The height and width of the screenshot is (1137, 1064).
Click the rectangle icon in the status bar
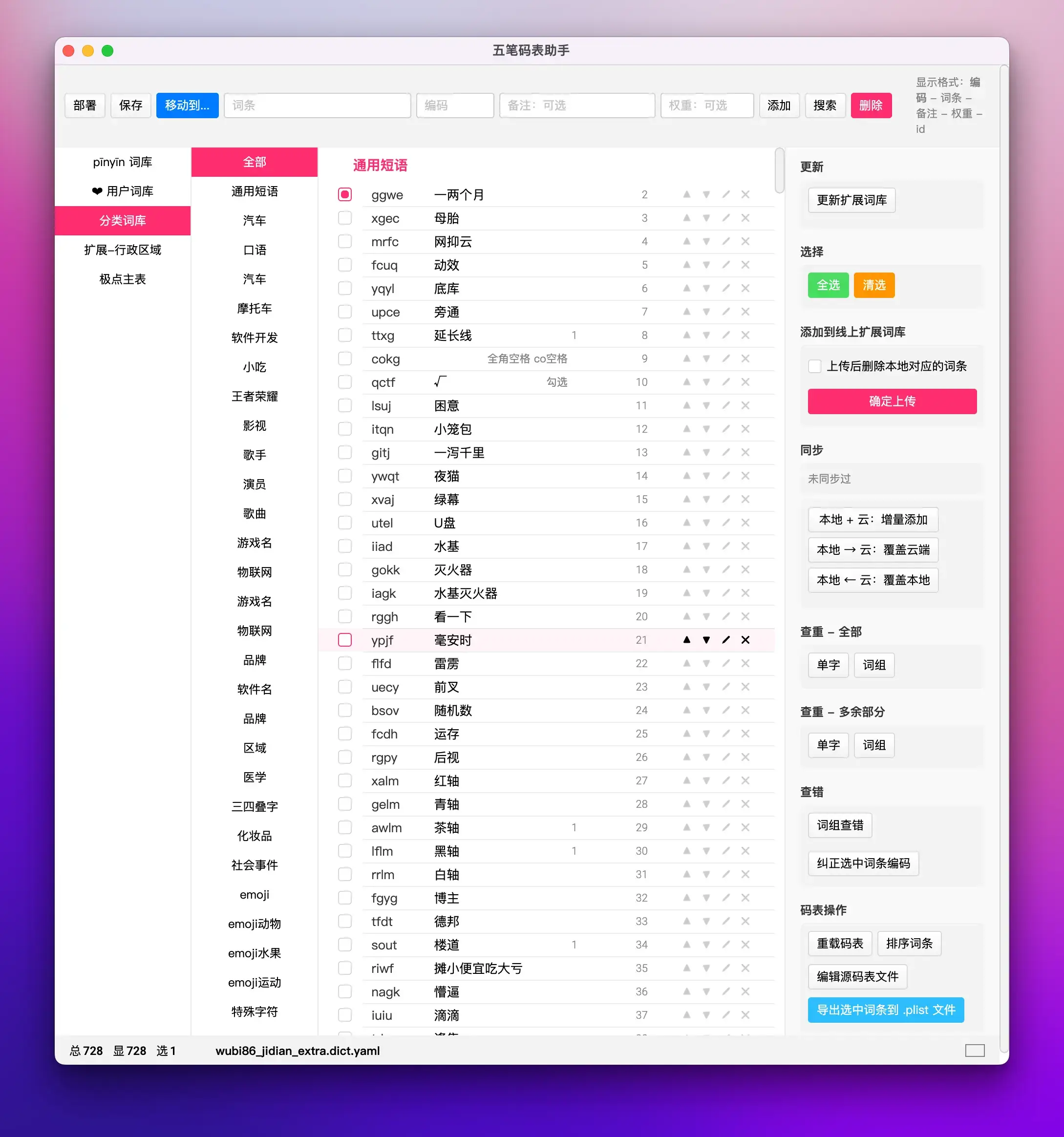974,1050
